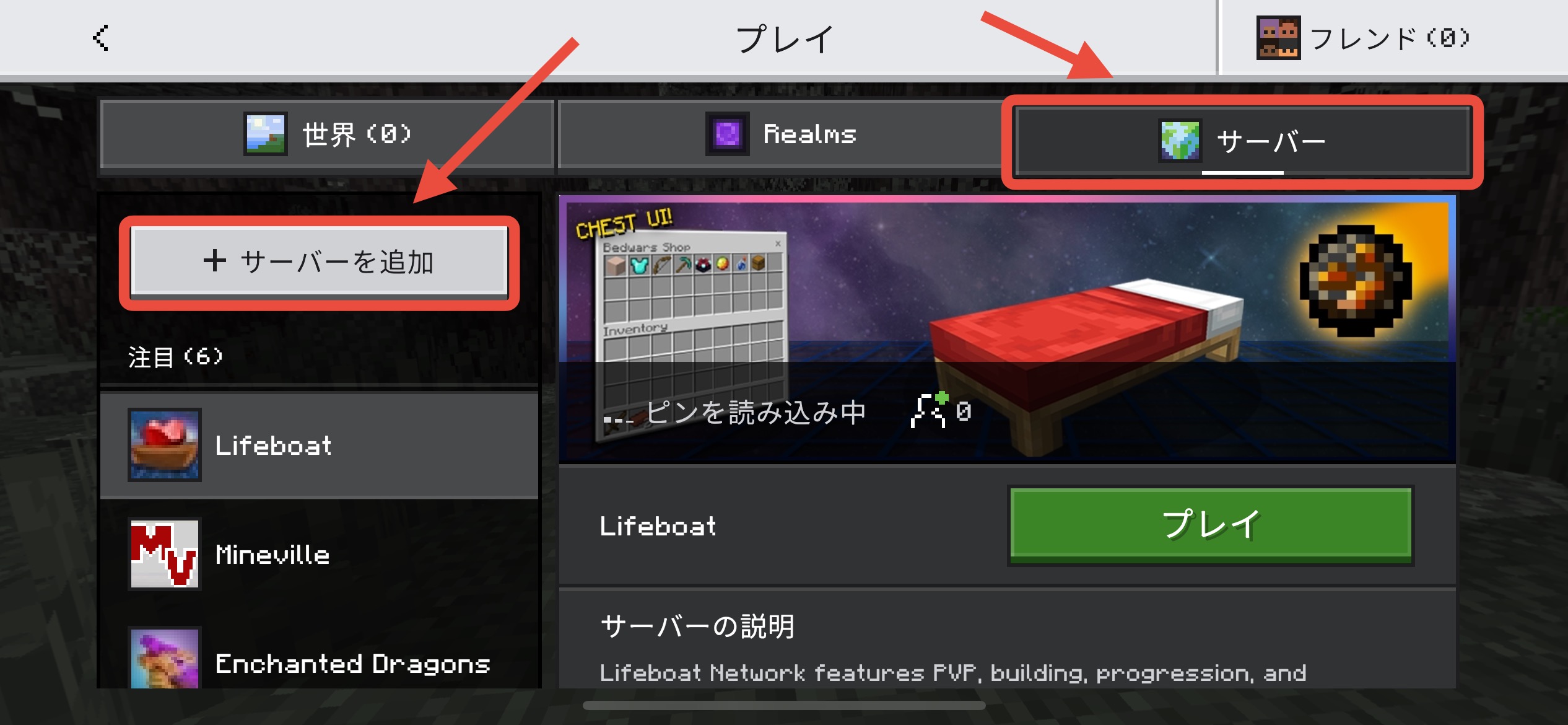Click the Lifeboat round logo badge

pyautogui.click(x=1356, y=281)
